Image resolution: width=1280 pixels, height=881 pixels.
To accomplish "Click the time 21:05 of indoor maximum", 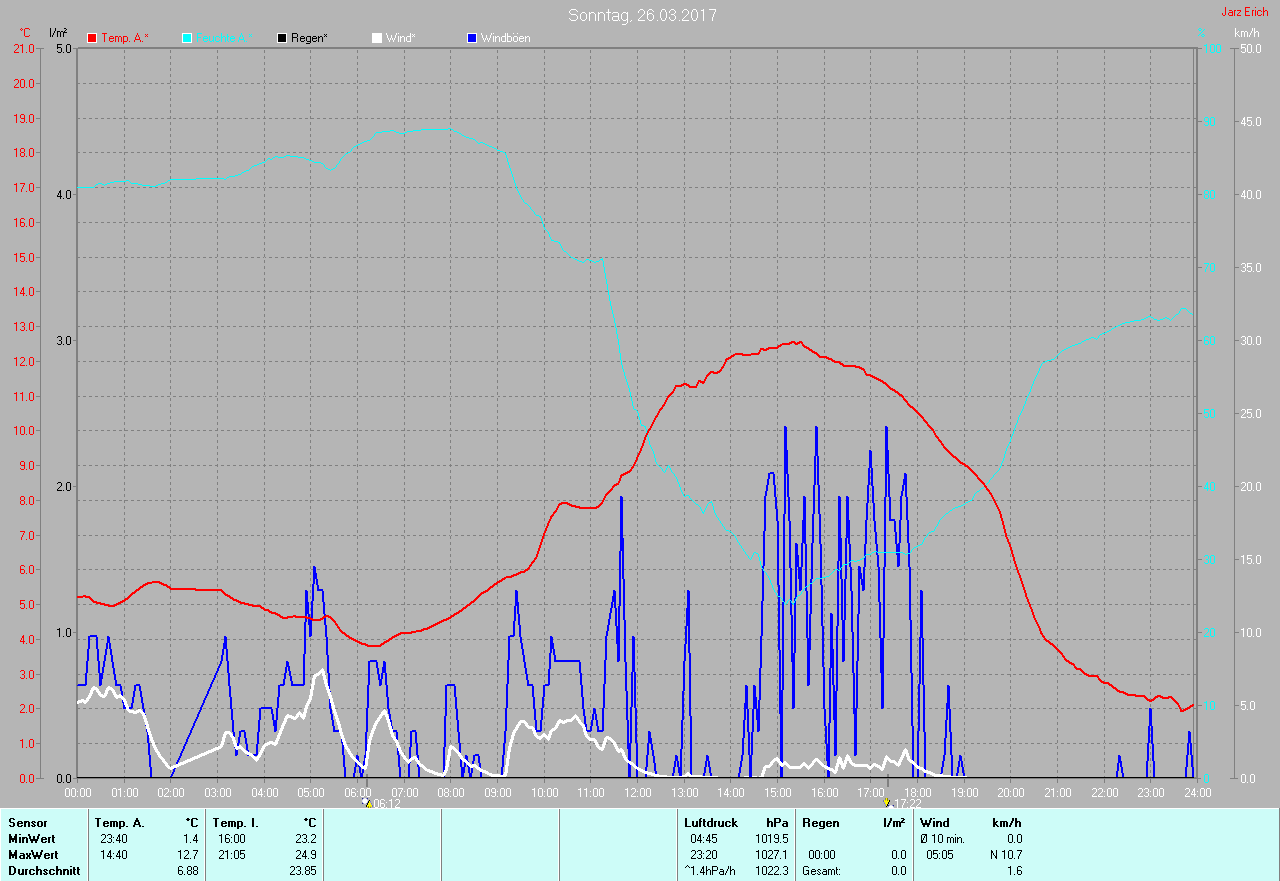I will pos(232,855).
